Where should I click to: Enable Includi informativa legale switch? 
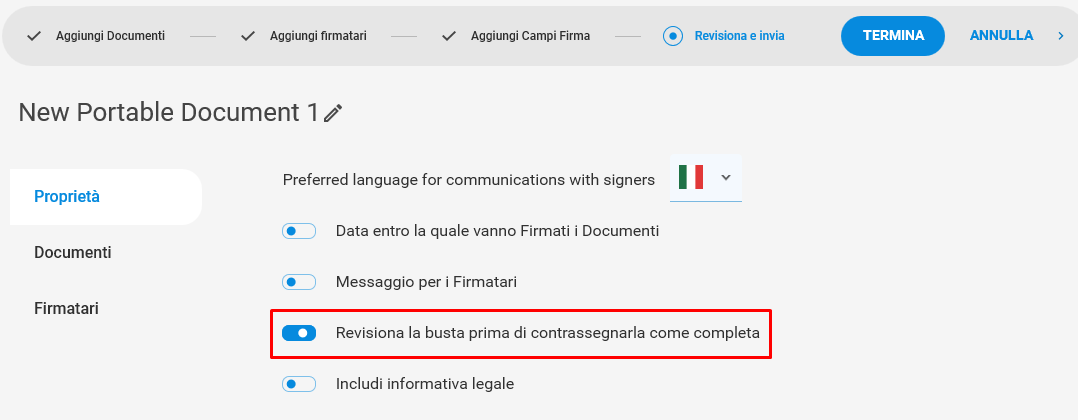coord(299,384)
